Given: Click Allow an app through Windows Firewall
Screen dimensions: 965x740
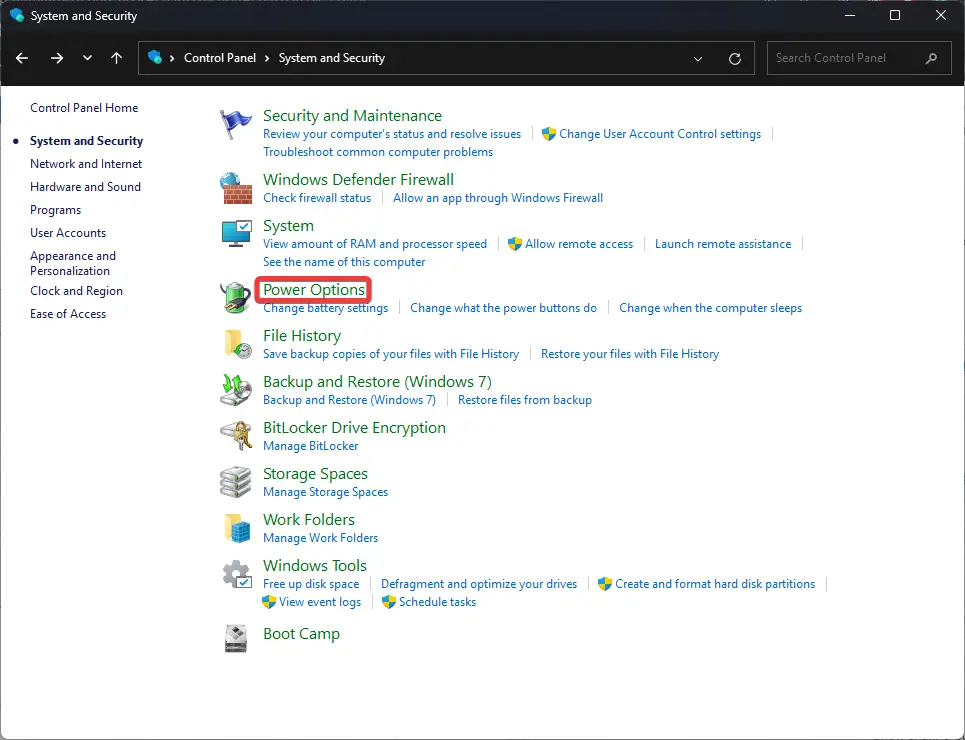Looking at the screenshot, I should pyautogui.click(x=498, y=198).
